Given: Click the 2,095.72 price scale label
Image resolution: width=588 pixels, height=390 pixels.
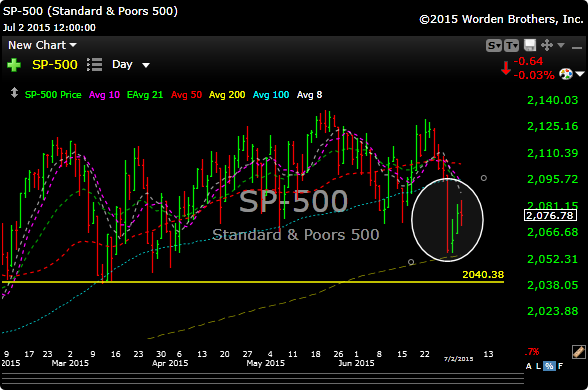Looking at the screenshot, I should pyautogui.click(x=552, y=179).
